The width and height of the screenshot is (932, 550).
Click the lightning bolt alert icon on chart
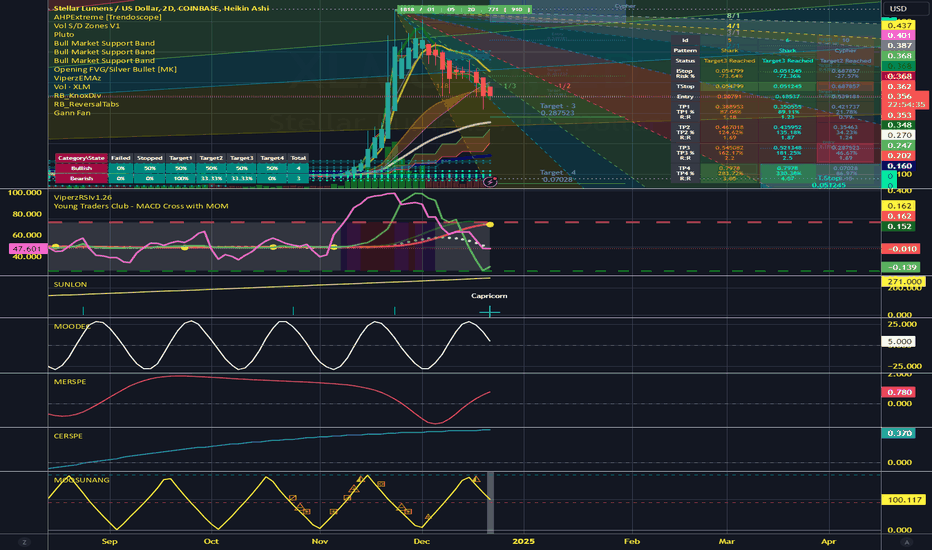pyautogui.click(x=490, y=182)
